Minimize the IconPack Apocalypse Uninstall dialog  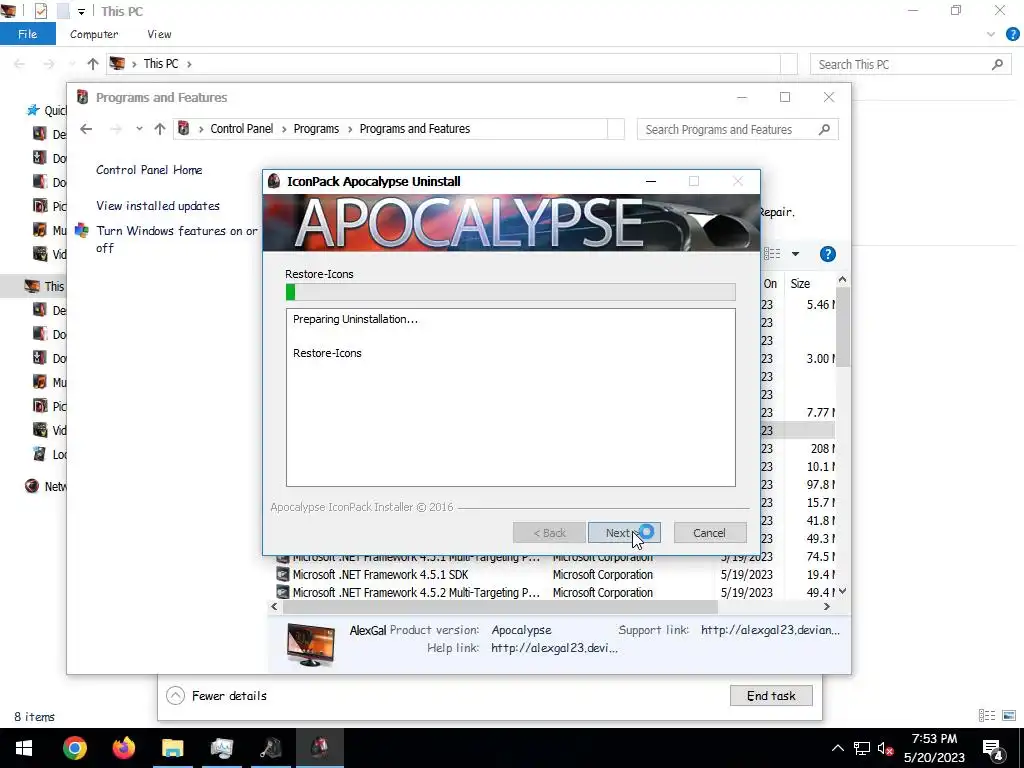coord(651,182)
